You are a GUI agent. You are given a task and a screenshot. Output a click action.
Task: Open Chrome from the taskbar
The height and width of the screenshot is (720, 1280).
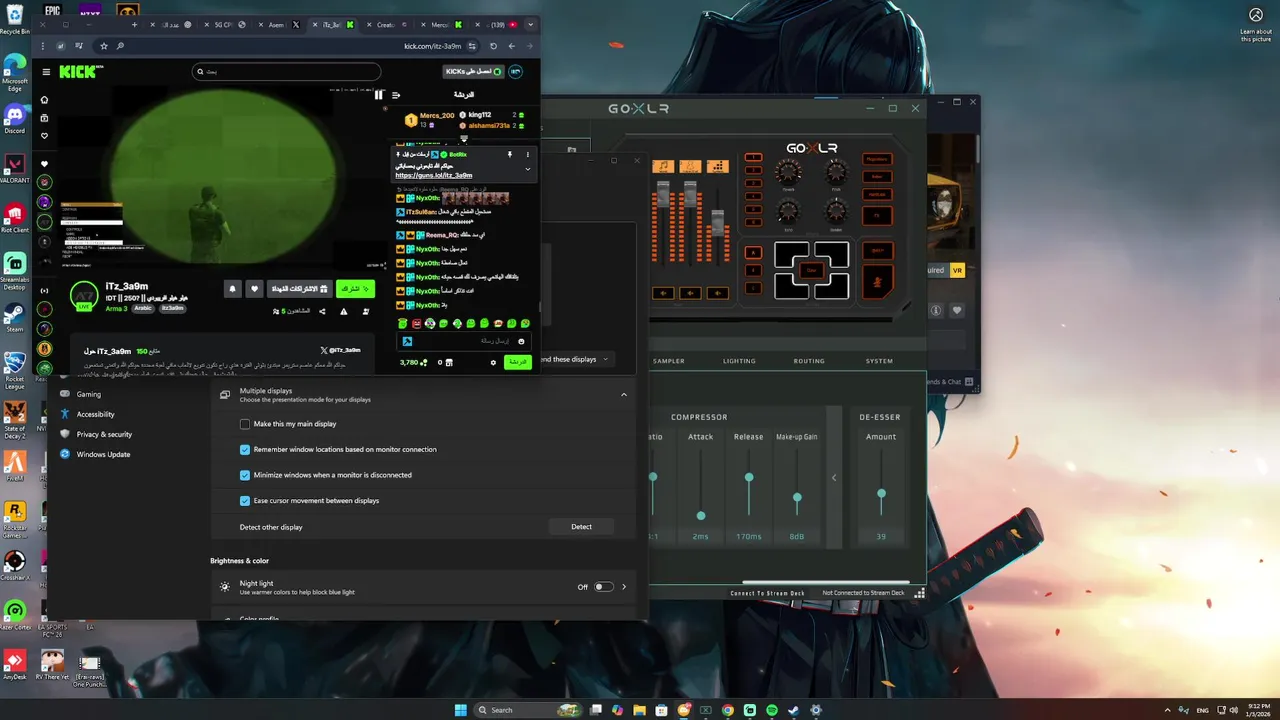[728, 710]
